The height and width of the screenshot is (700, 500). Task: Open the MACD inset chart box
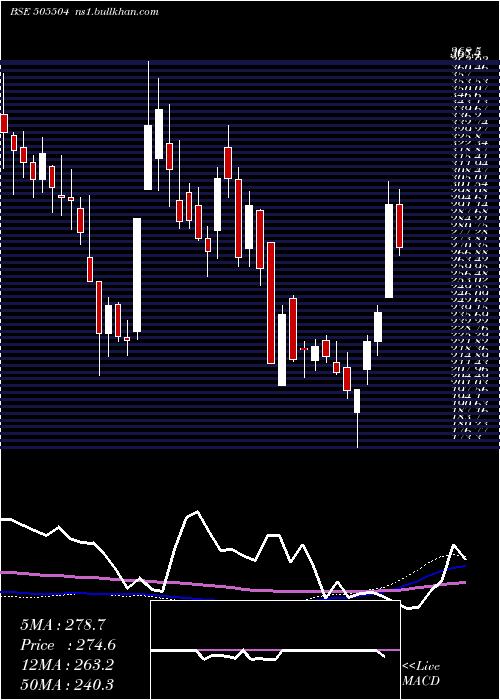(x=275, y=650)
